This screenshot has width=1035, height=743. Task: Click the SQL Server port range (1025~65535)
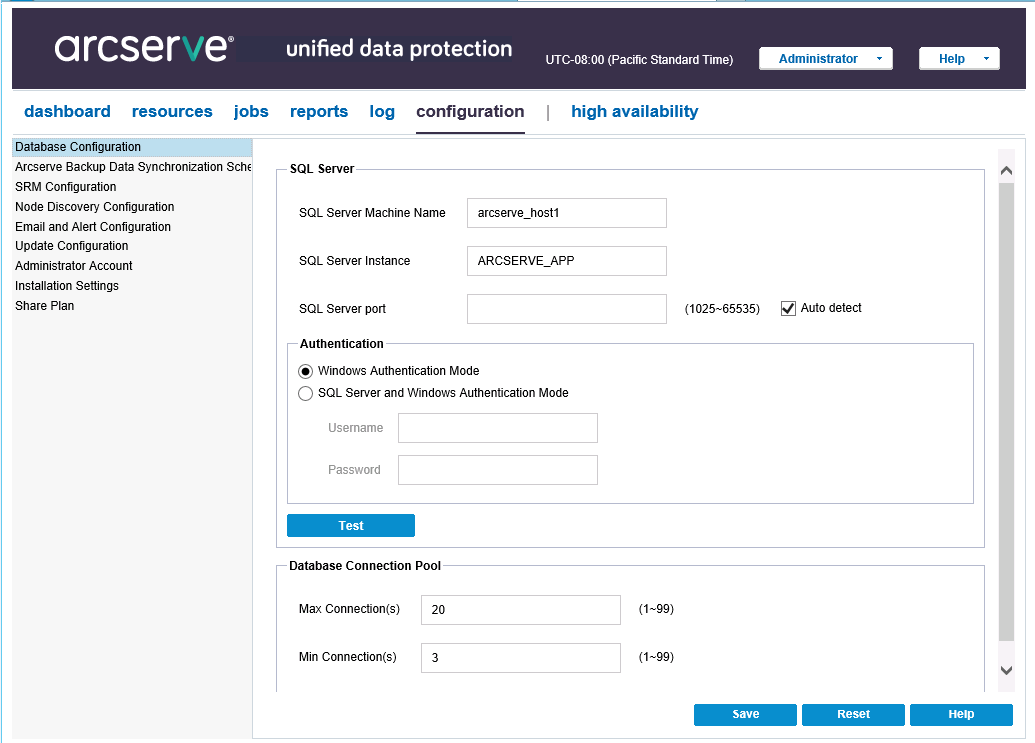tap(722, 309)
